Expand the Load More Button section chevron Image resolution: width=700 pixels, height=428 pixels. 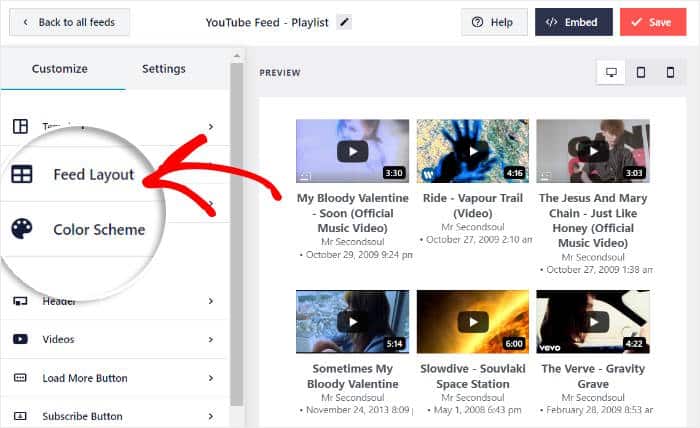211,378
